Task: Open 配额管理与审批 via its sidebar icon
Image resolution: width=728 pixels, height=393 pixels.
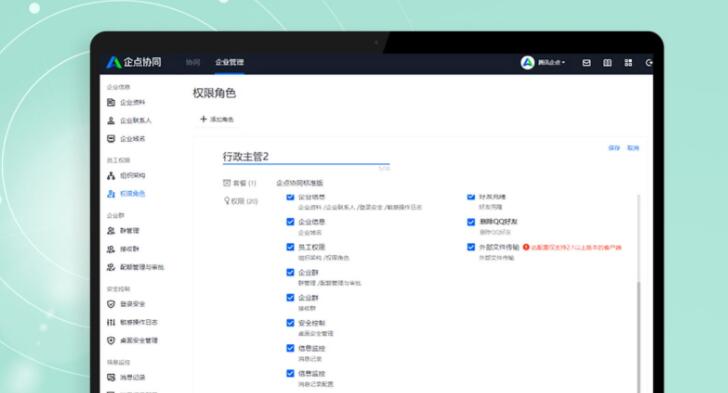Action: 111,267
